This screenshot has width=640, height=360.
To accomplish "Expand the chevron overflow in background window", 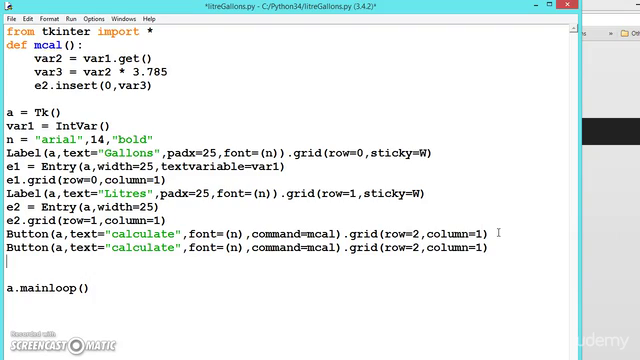I will [611, 33].
